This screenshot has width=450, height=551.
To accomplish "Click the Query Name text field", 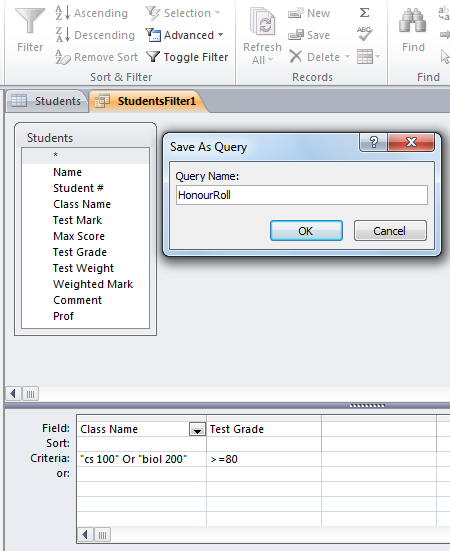I will coord(302,195).
